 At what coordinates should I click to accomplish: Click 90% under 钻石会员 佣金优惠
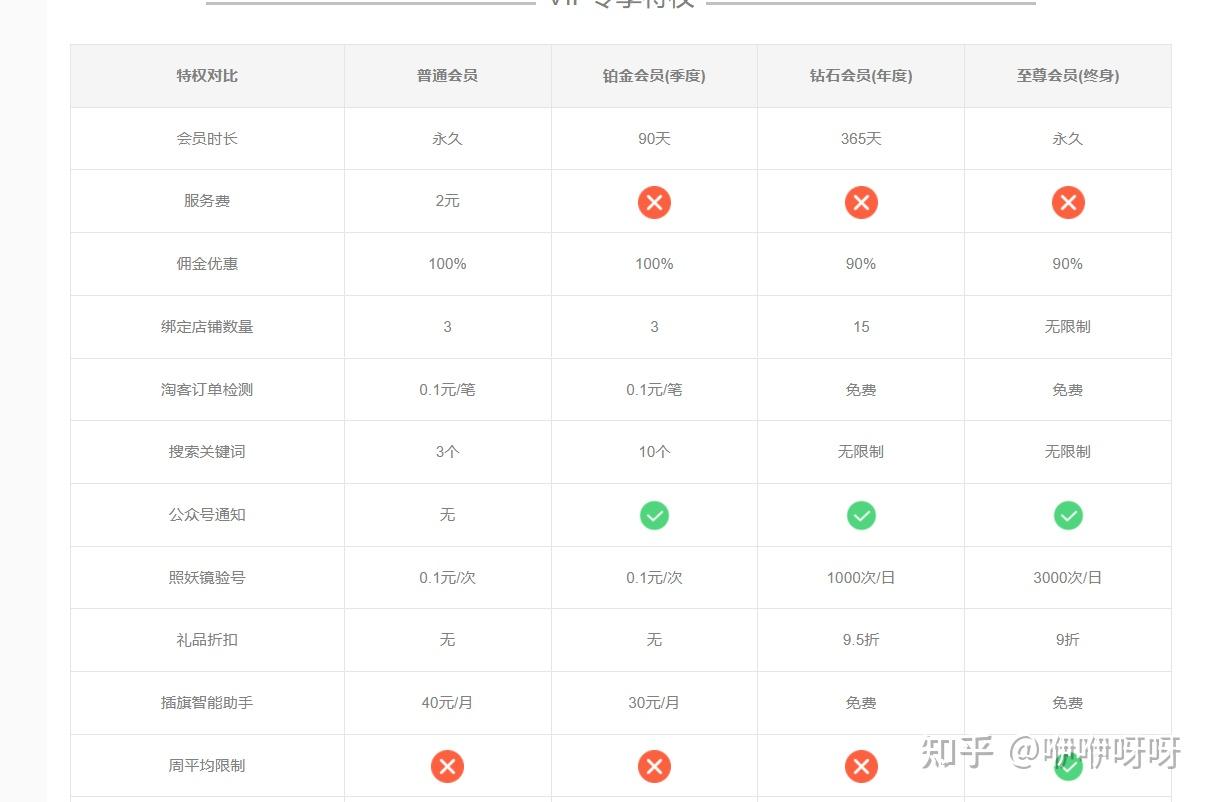[861, 264]
